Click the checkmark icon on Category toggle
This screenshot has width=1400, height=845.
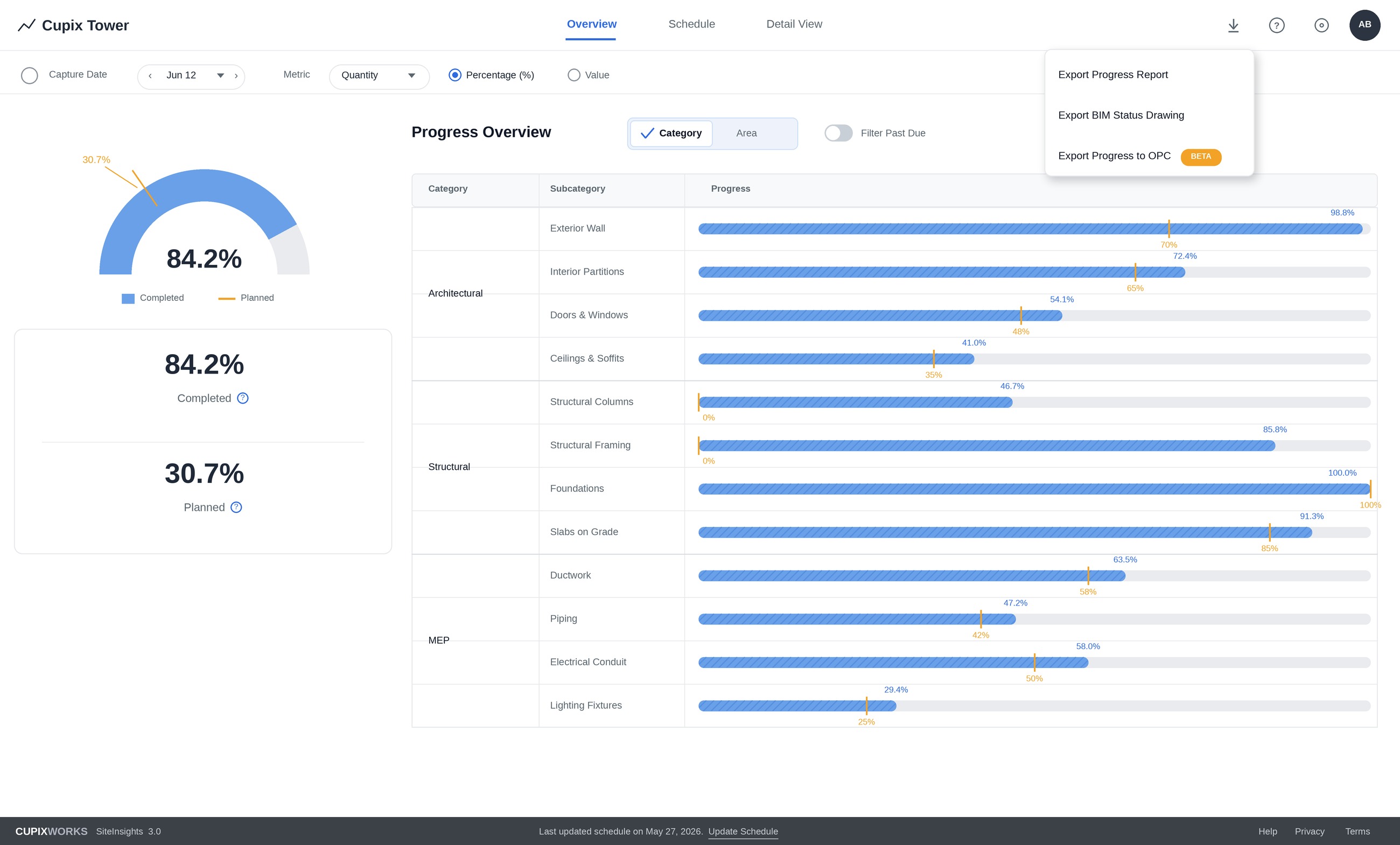tap(647, 133)
